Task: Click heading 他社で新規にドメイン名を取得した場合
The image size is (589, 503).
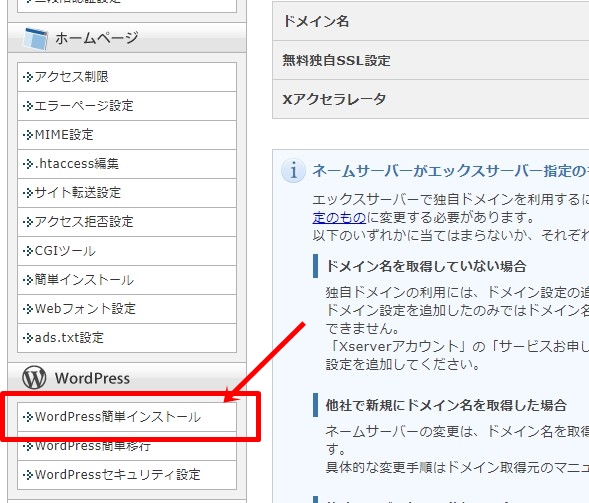Action: click(446, 405)
